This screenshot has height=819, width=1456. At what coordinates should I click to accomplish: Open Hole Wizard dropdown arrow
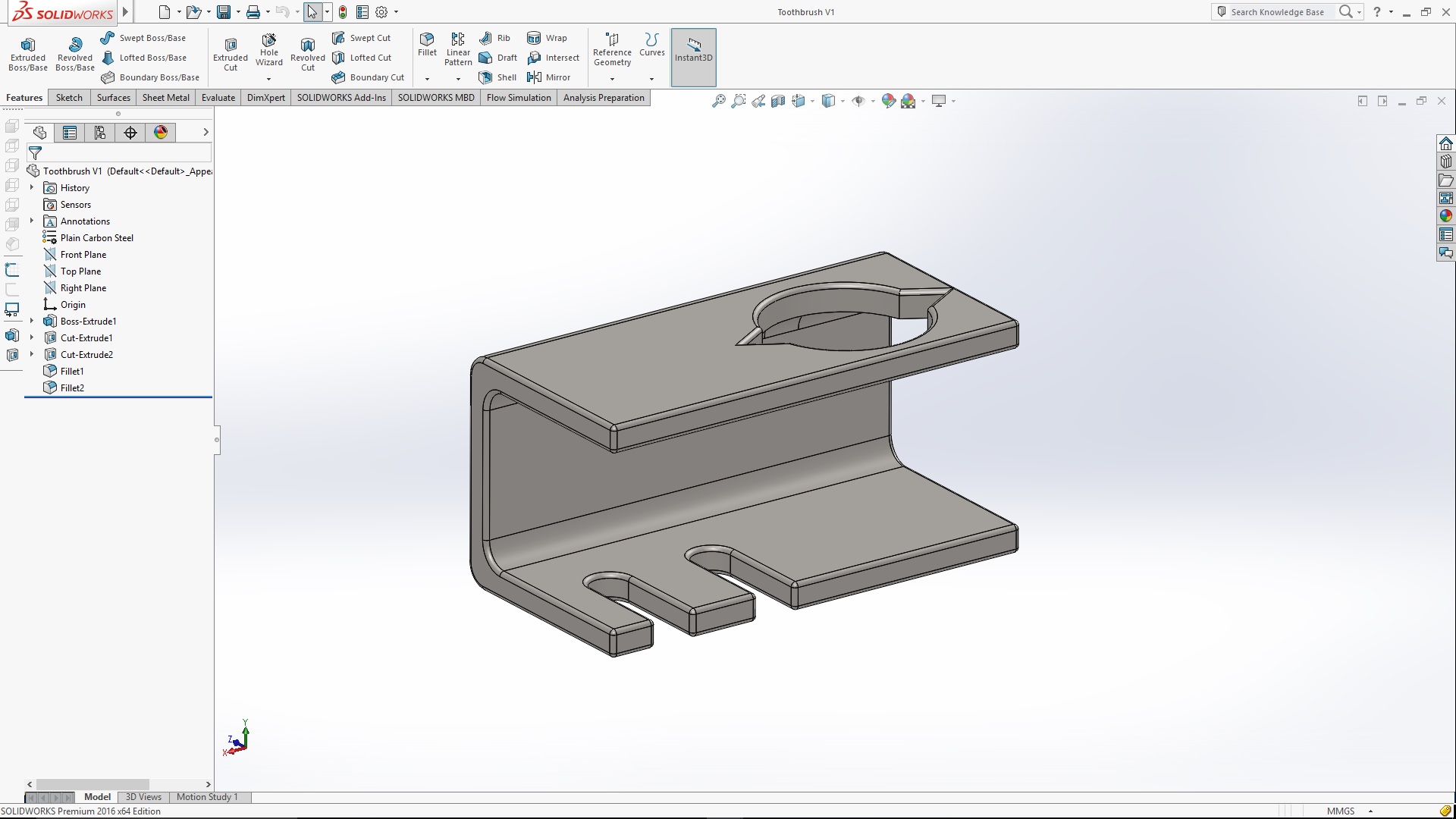[269, 79]
